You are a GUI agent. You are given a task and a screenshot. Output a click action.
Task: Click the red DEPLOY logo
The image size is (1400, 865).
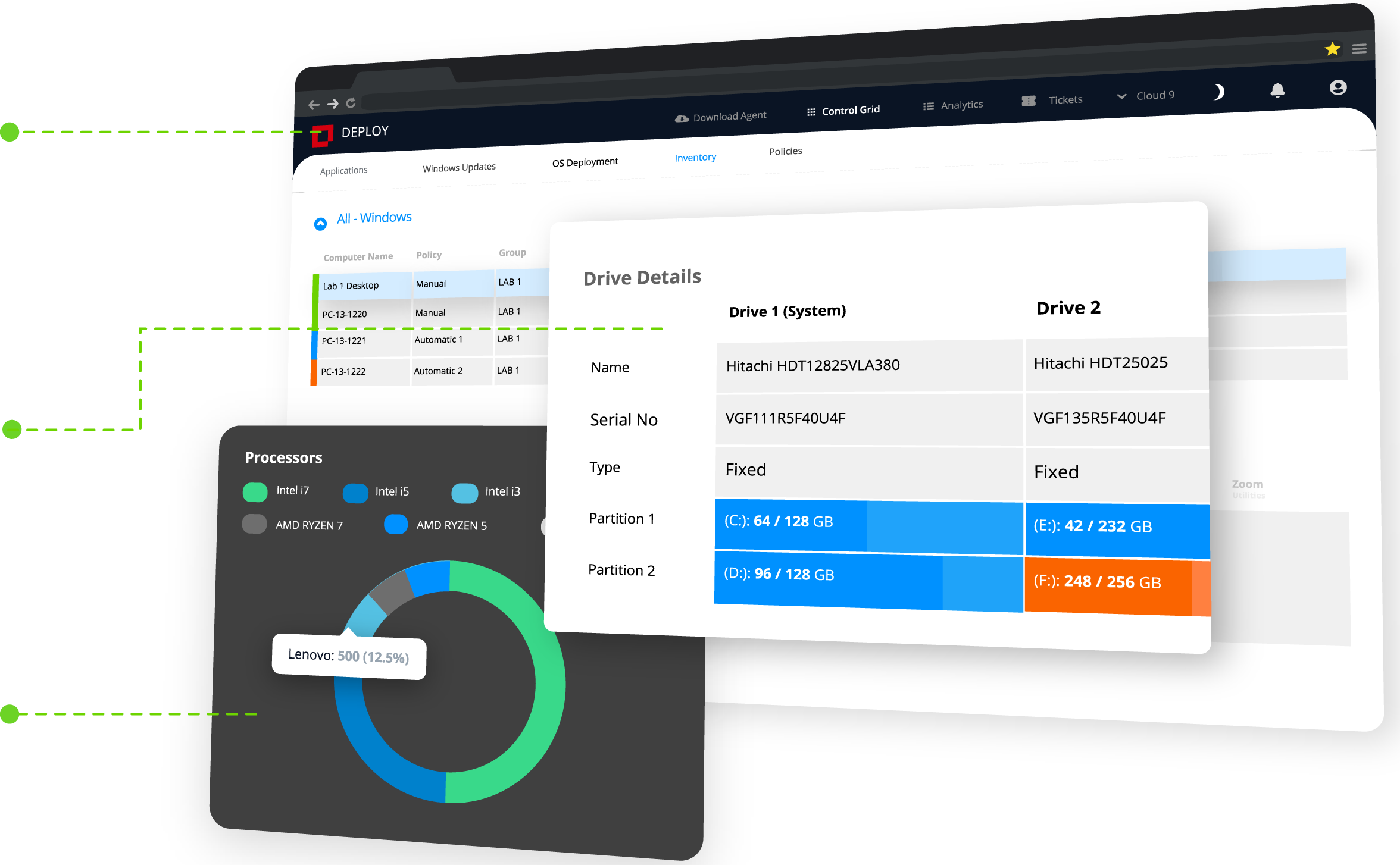click(x=323, y=135)
